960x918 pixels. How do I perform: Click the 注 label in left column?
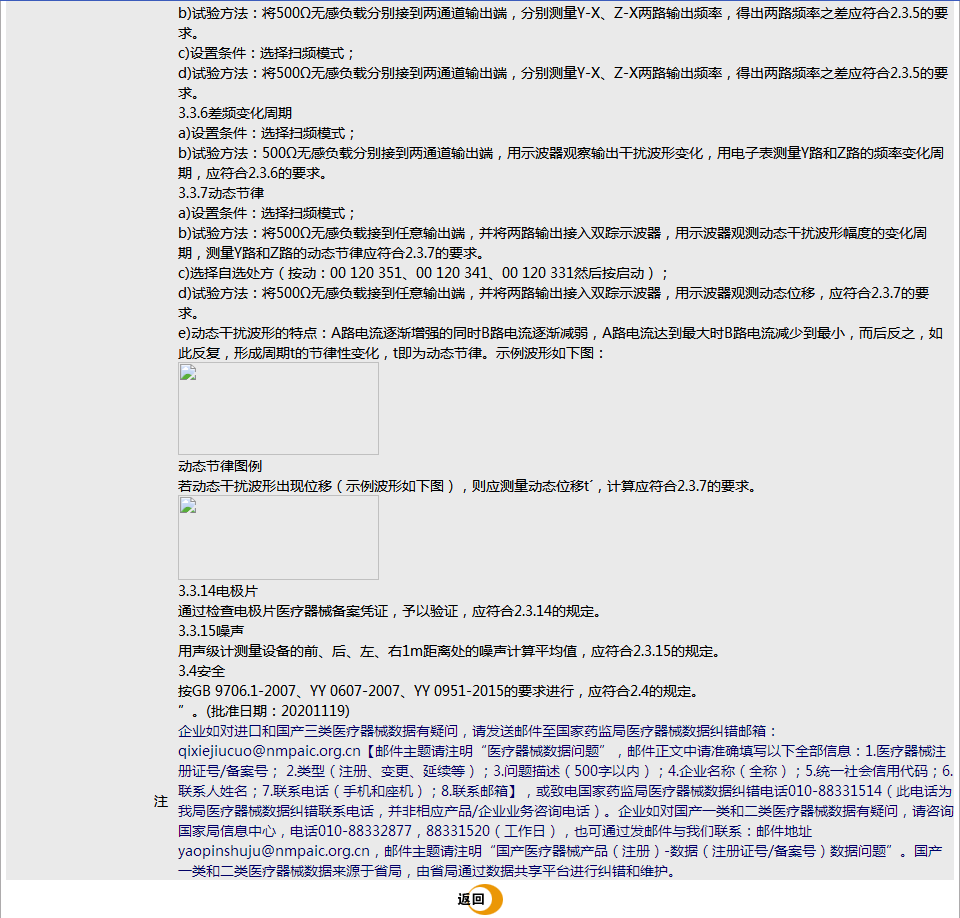pyautogui.click(x=160, y=801)
